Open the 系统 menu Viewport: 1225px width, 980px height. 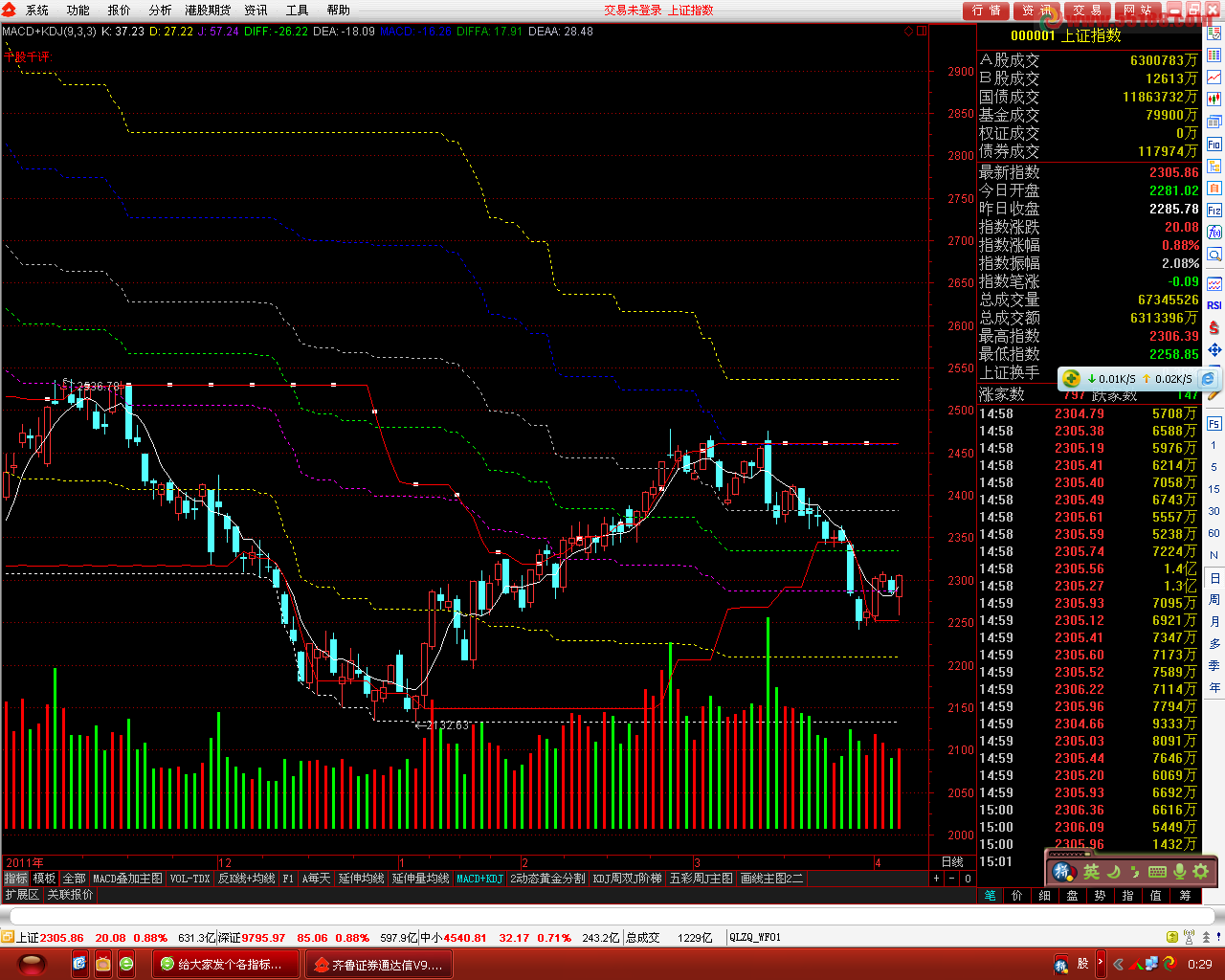coord(37,10)
